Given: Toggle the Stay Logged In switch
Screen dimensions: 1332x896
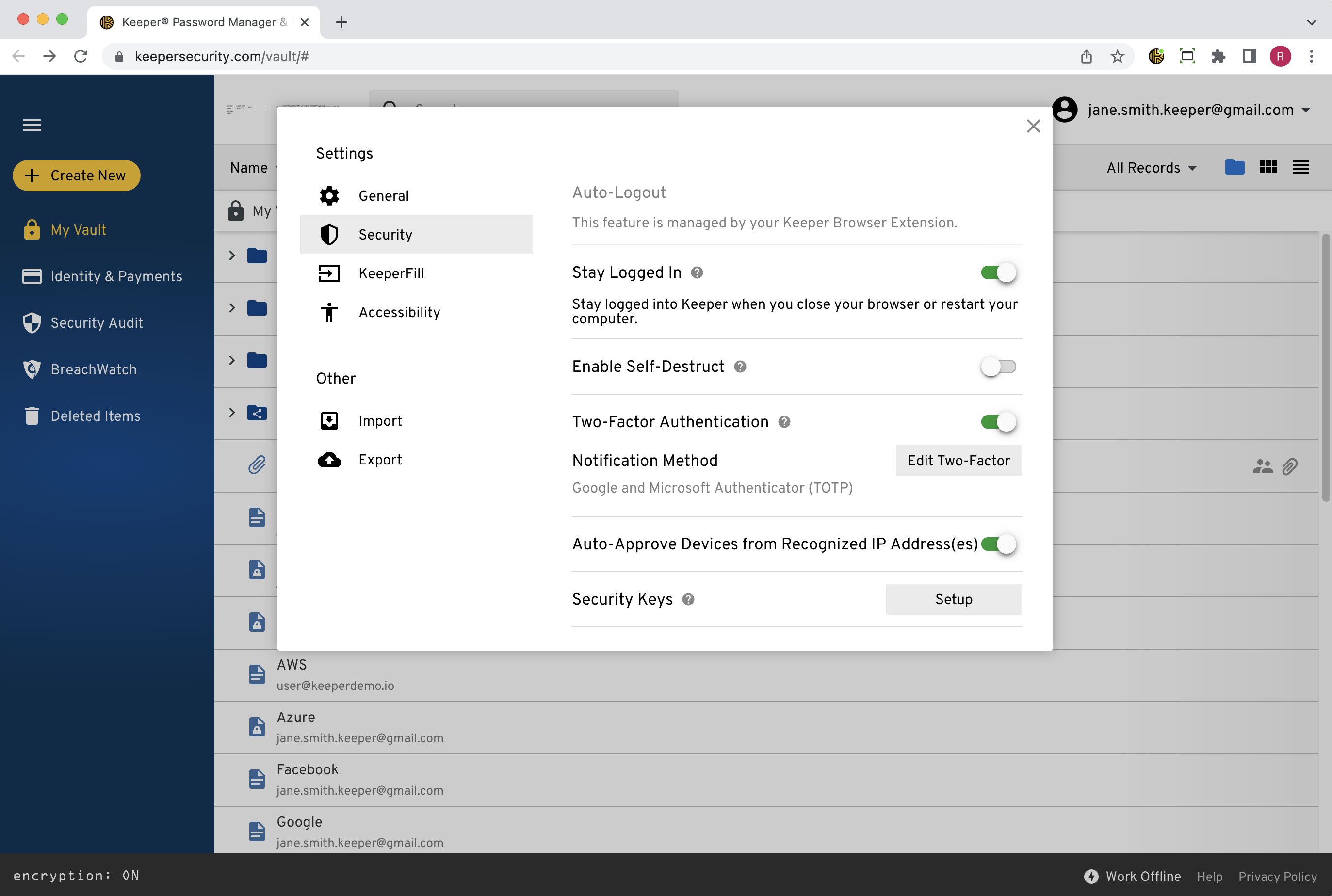Looking at the screenshot, I should 998,272.
